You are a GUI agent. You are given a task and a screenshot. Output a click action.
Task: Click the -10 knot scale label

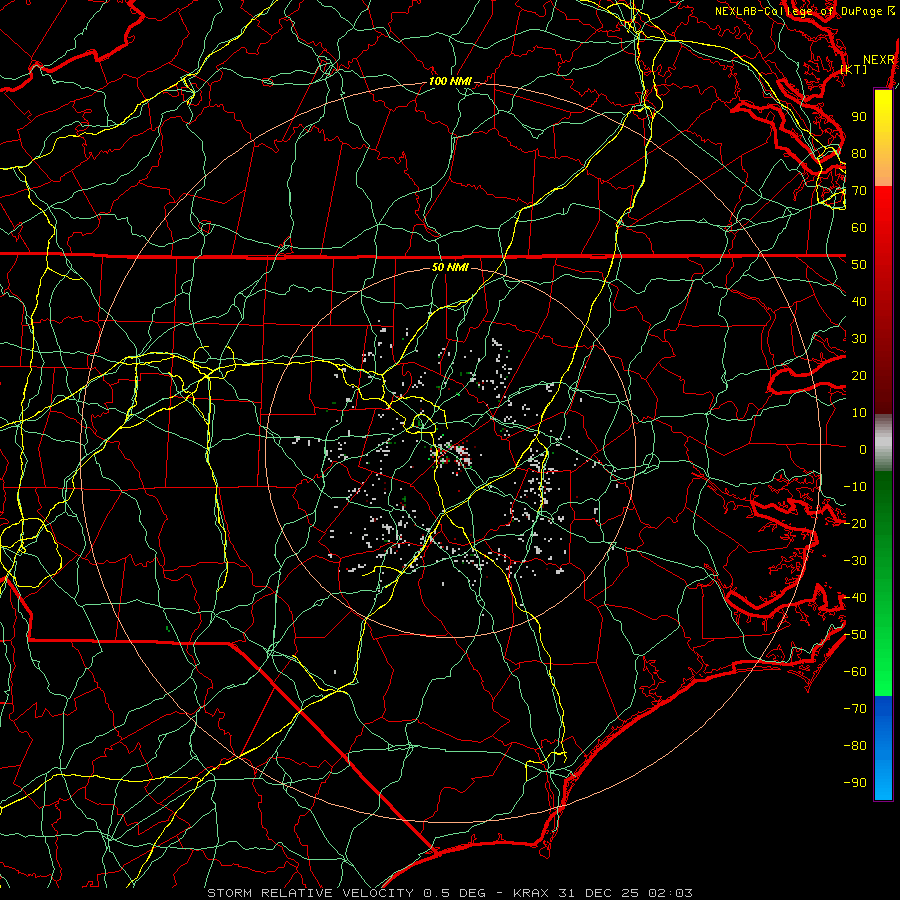[x=855, y=487]
